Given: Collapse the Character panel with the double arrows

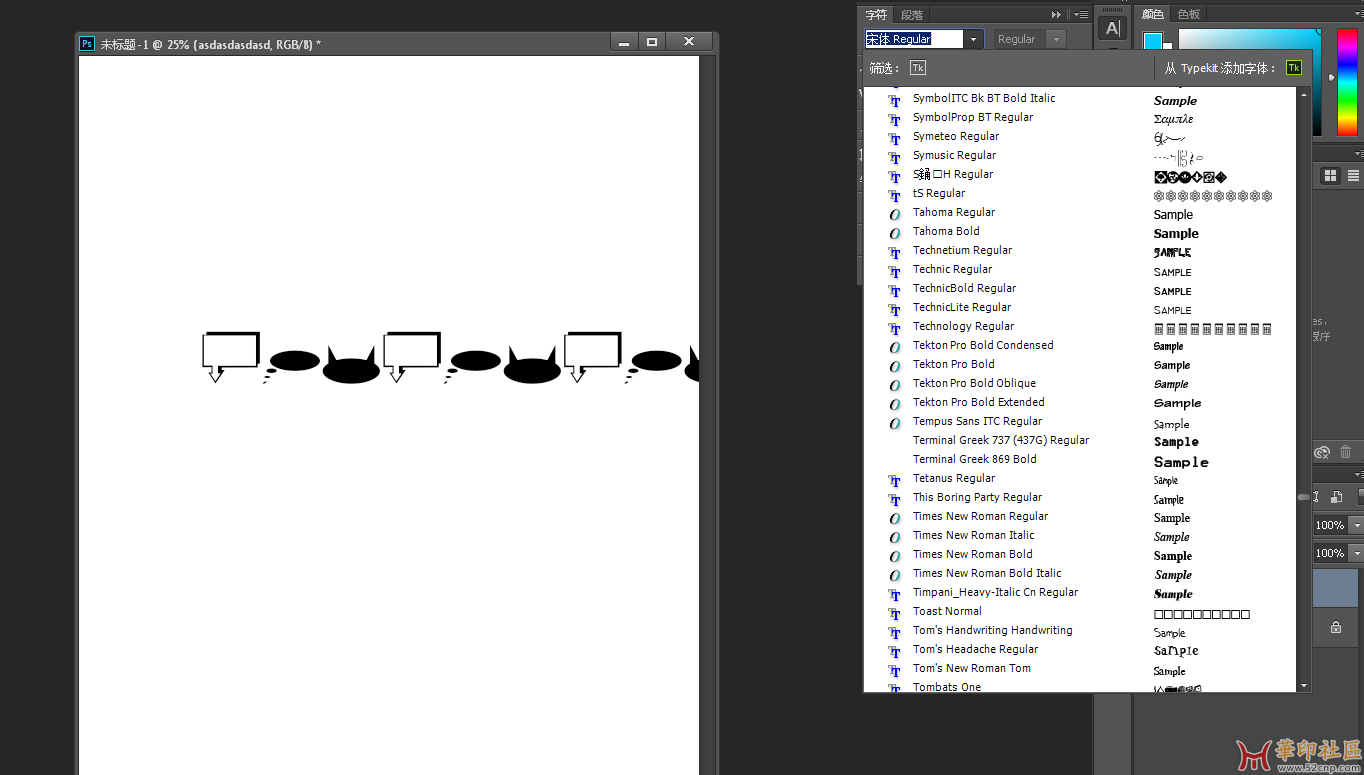Looking at the screenshot, I should click(1056, 14).
